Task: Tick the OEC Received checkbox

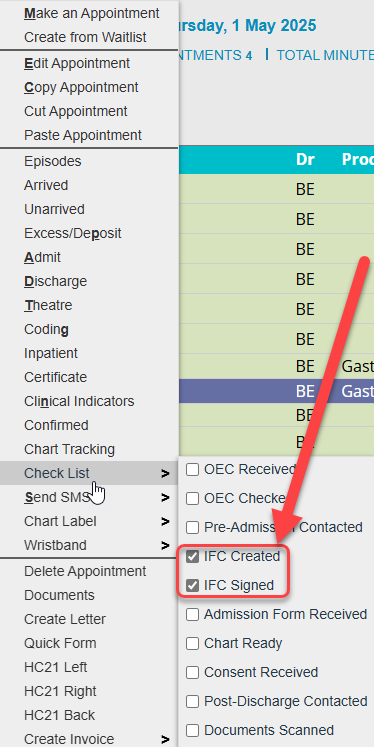Action: (x=192, y=470)
